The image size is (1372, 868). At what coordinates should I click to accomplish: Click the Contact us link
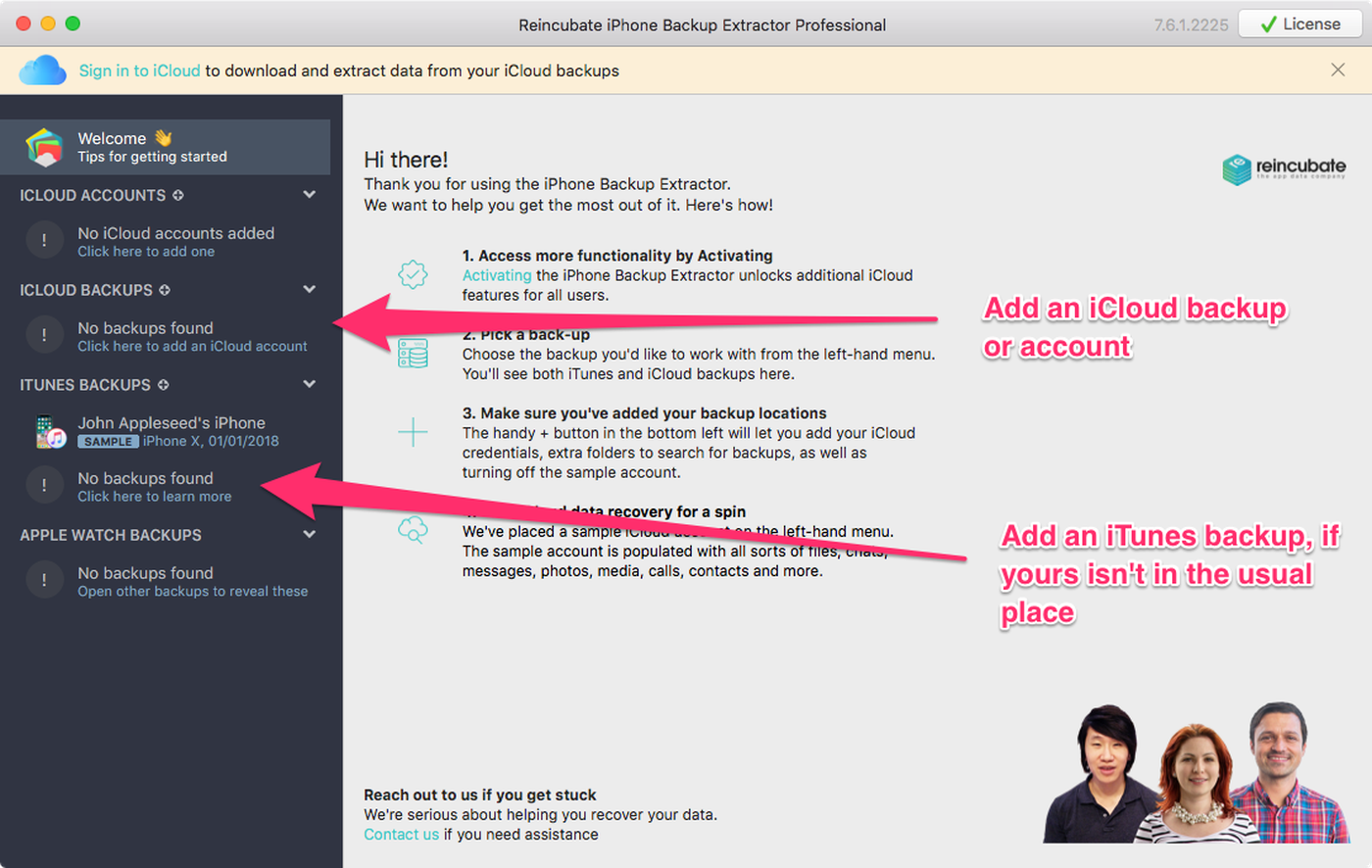pyautogui.click(x=401, y=835)
